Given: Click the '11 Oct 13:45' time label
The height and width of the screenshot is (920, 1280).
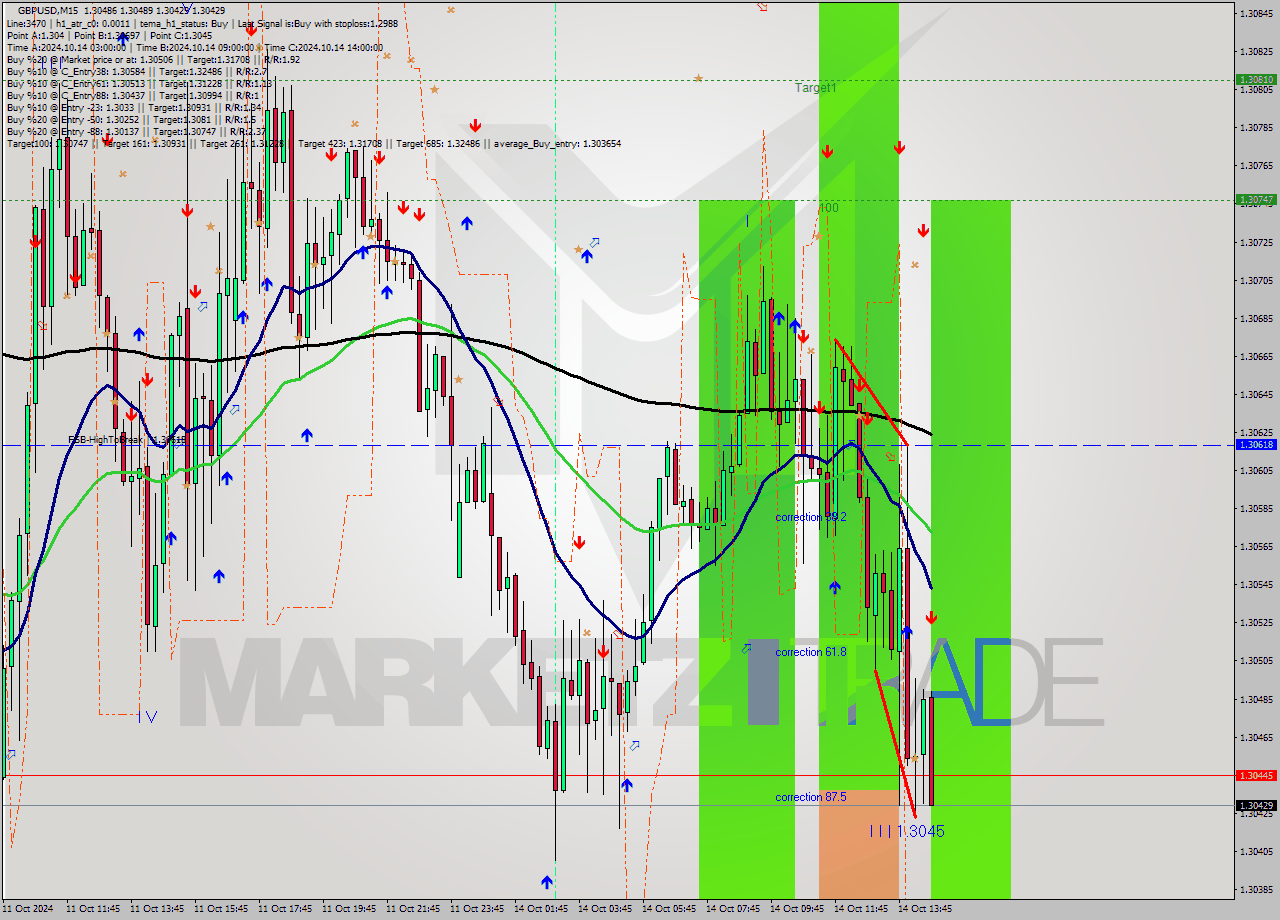Looking at the screenshot, I should click(x=157, y=909).
